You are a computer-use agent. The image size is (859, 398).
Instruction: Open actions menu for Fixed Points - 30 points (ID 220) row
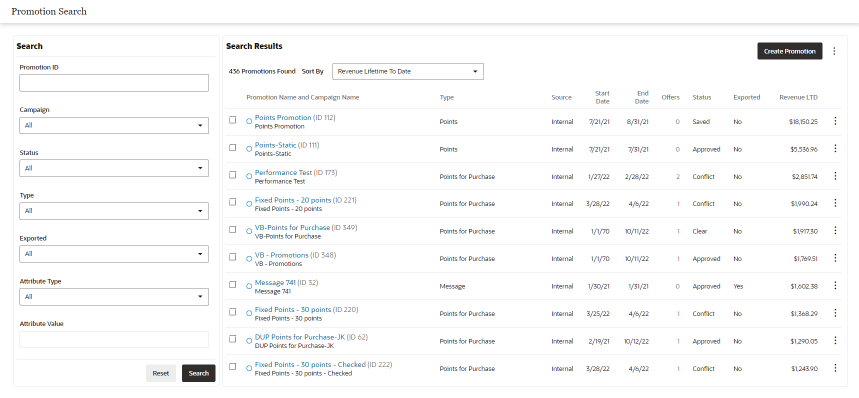835,313
